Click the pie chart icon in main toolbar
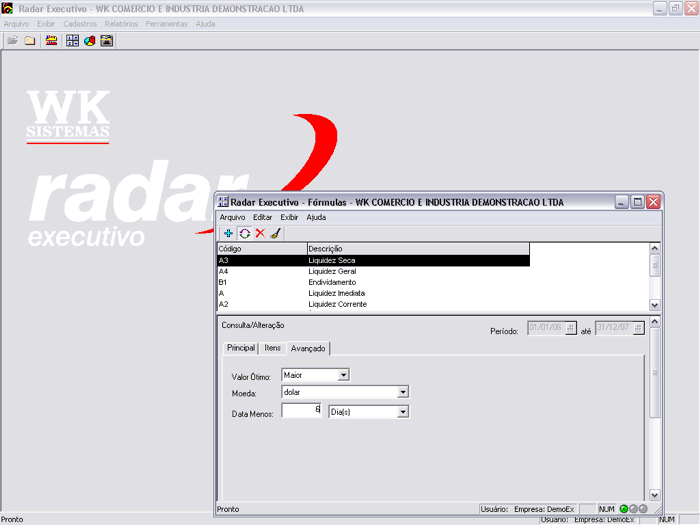 pos(89,41)
